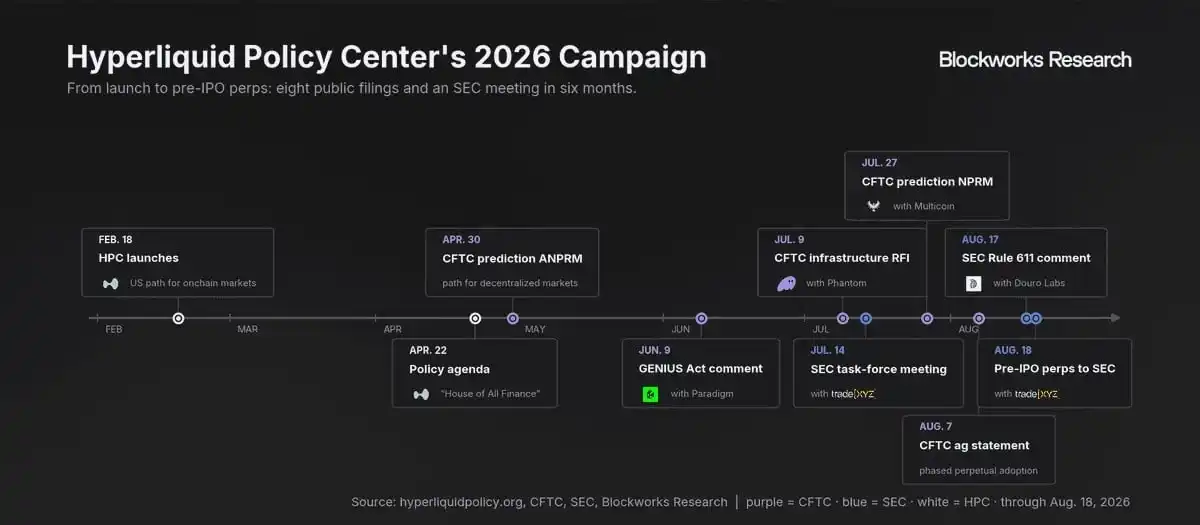Click the trade.xyz logo in the Pre-IPO perps card
Image resolution: width=1200 pixels, height=525 pixels.
(x=1037, y=394)
